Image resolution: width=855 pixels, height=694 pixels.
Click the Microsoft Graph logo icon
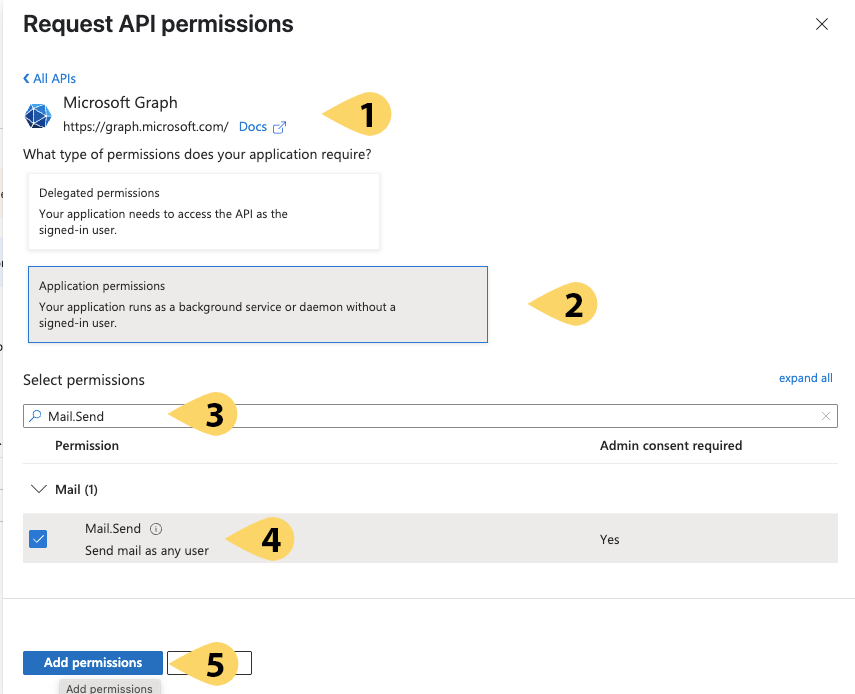pyautogui.click(x=38, y=116)
